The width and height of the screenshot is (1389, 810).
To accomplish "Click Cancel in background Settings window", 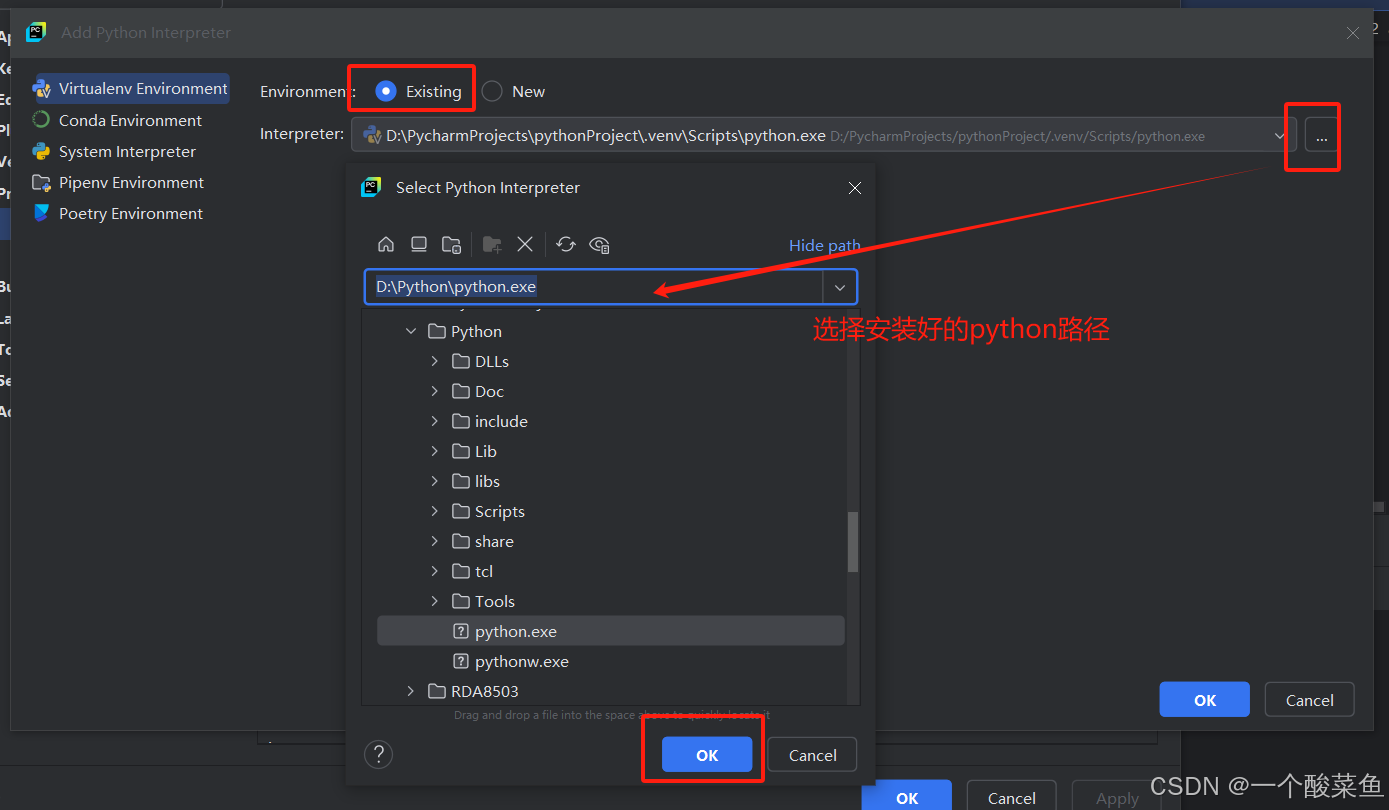I will 1012,797.
